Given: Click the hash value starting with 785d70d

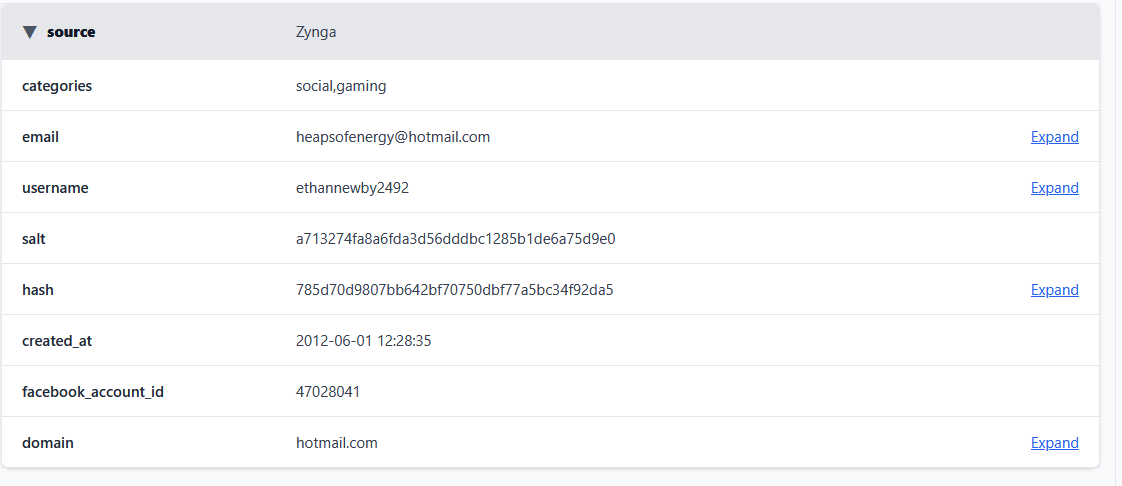Looking at the screenshot, I should [x=454, y=290].
